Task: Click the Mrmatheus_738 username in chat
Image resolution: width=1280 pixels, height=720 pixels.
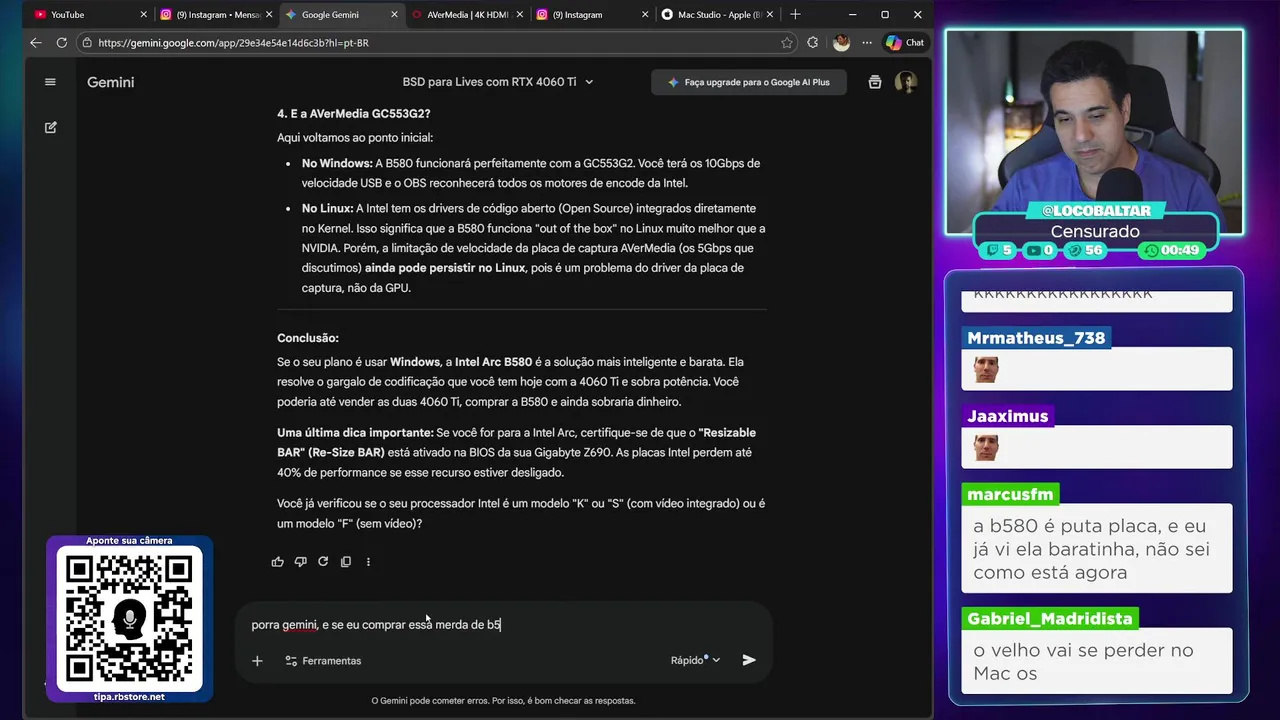Action: 1036,338
